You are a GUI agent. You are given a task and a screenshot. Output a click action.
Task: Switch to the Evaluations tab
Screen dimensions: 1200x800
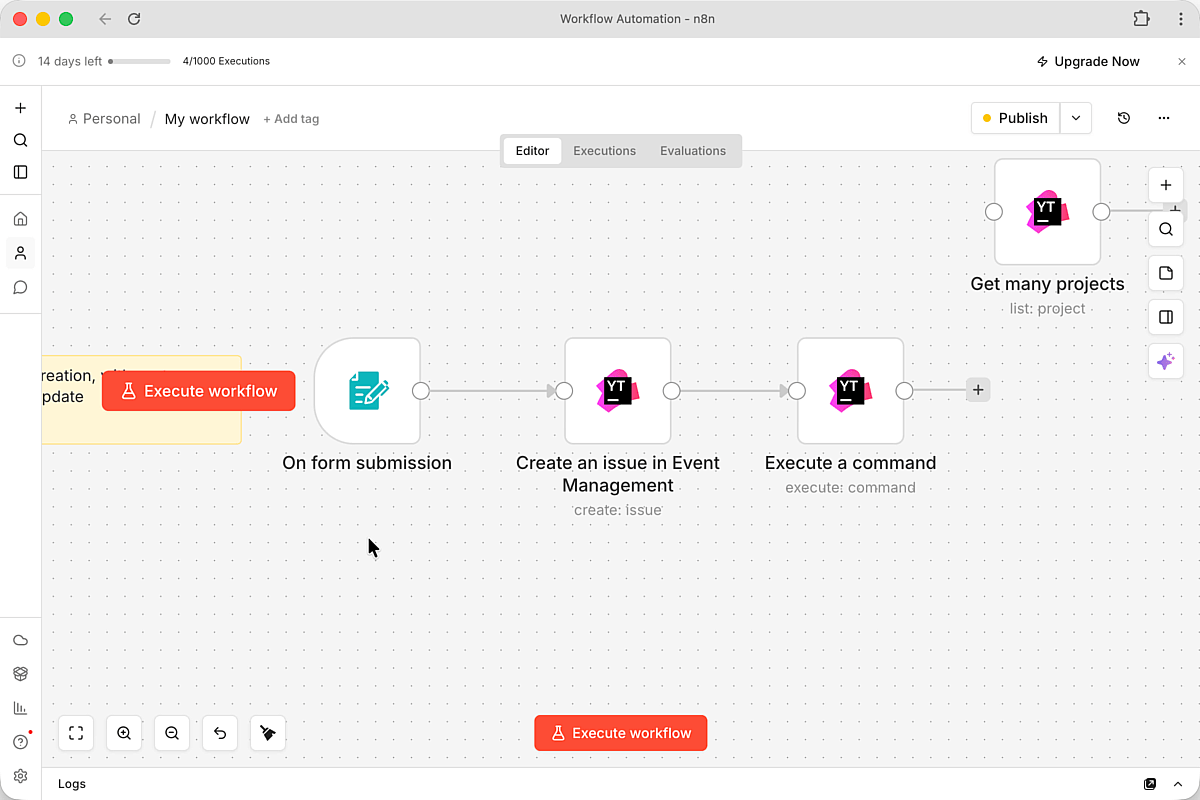point(692,151)
